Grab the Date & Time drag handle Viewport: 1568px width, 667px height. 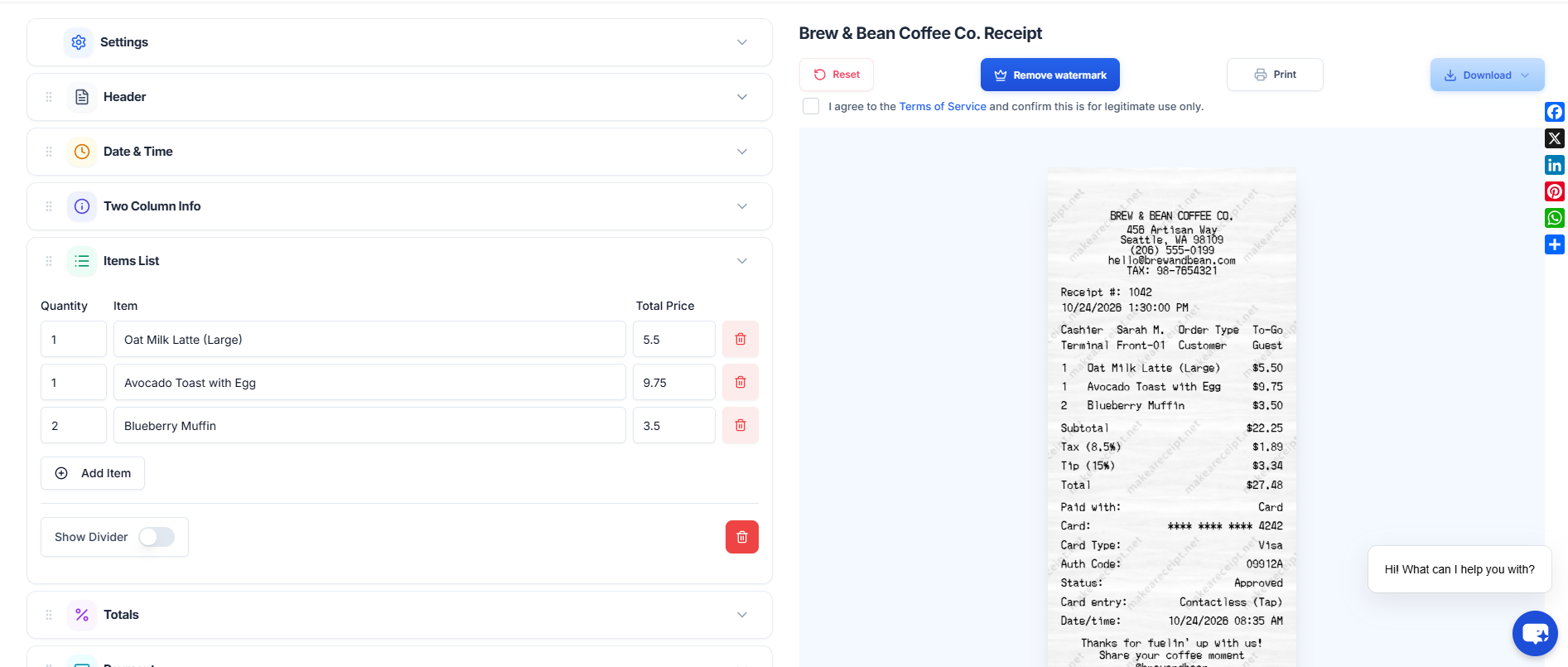tap(49, 152)
